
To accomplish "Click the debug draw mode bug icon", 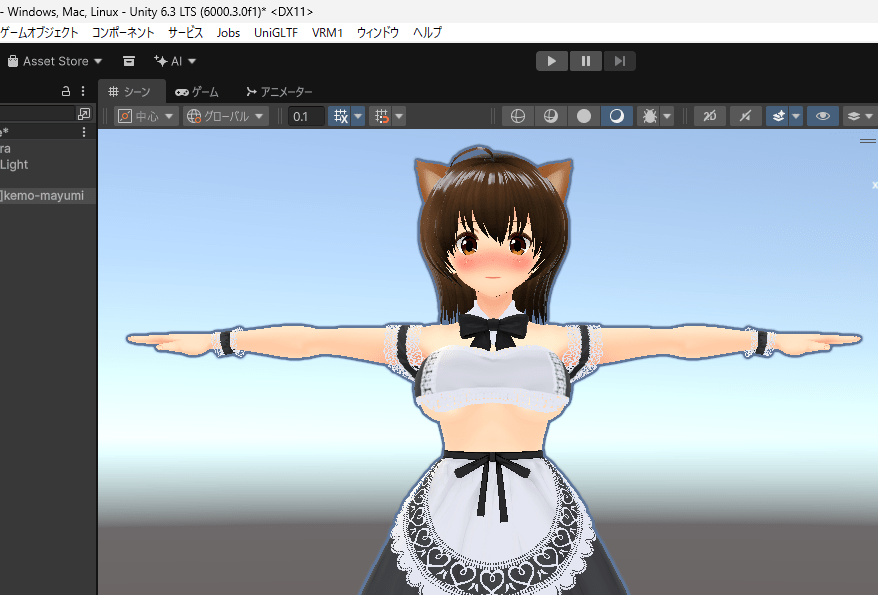I will (650, 116).
